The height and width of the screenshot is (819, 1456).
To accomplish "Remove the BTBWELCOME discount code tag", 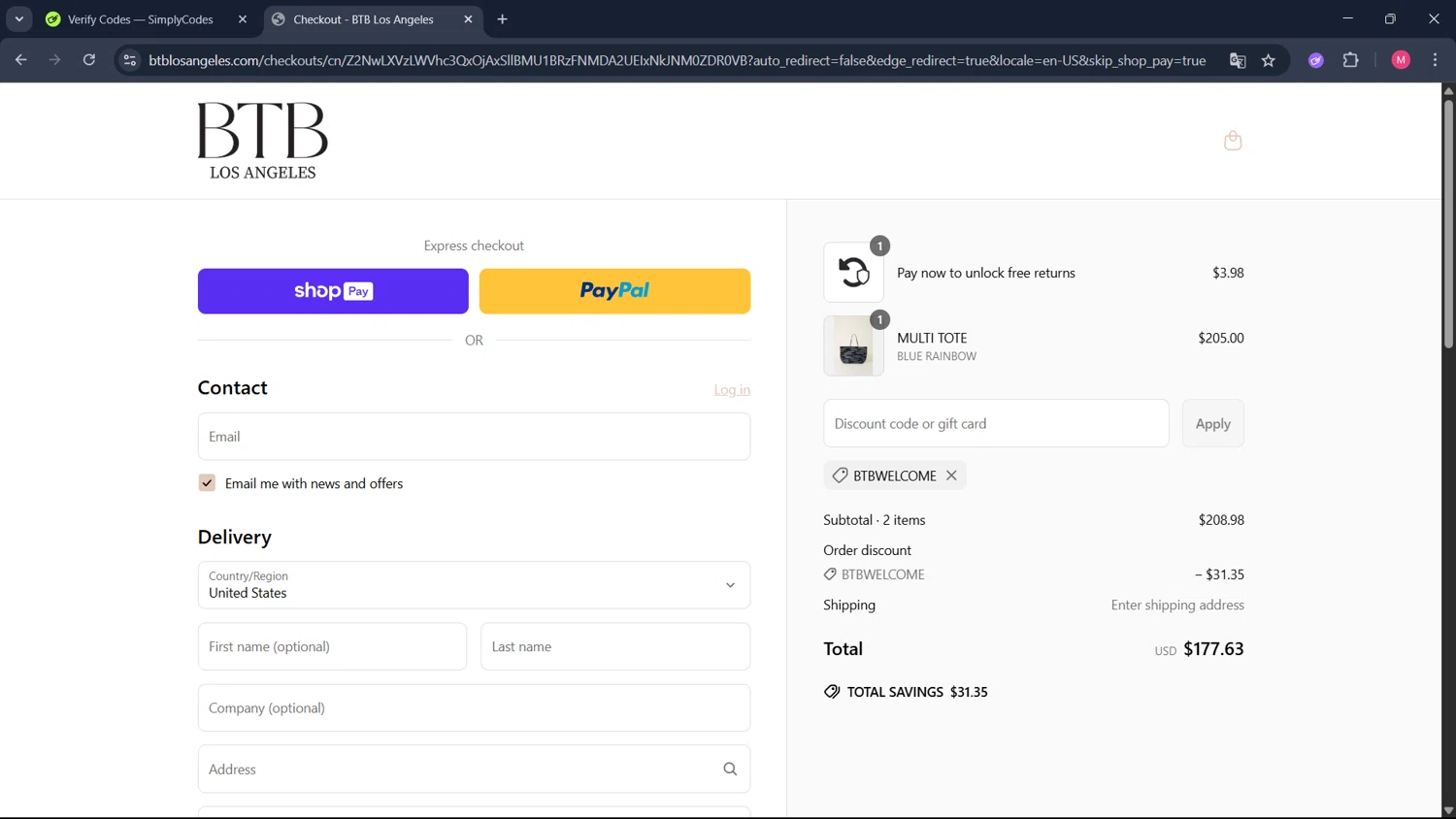I will tap(951, 475).
